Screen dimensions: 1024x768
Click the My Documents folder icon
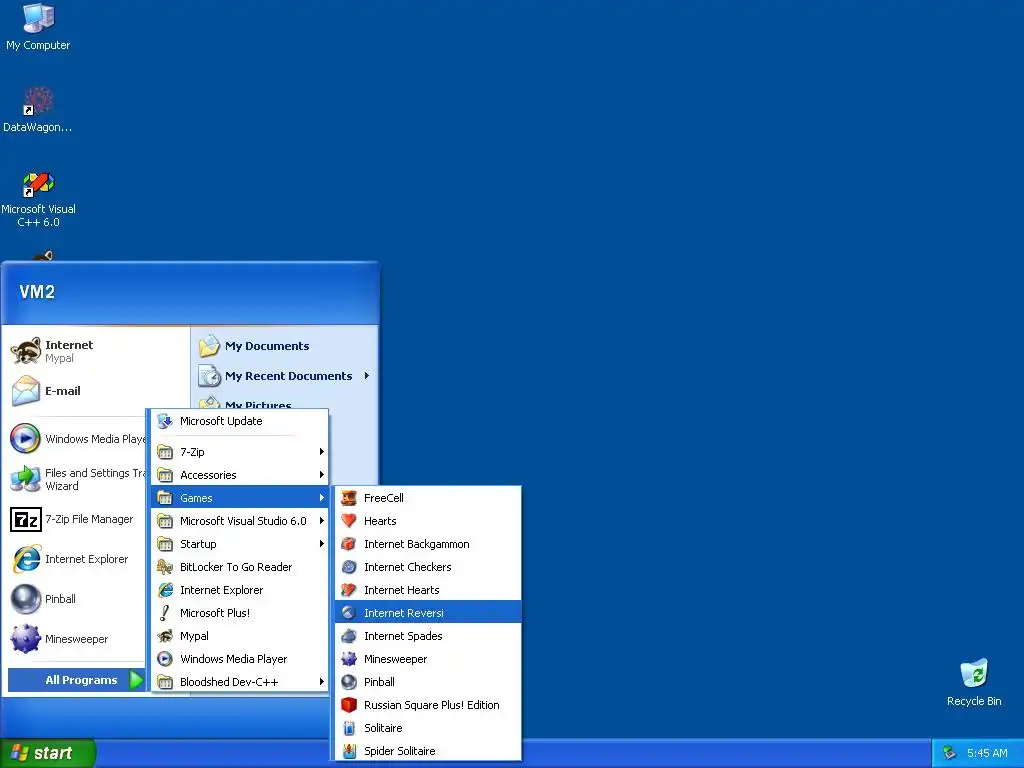pyautogui.click(x=210, y=345)
